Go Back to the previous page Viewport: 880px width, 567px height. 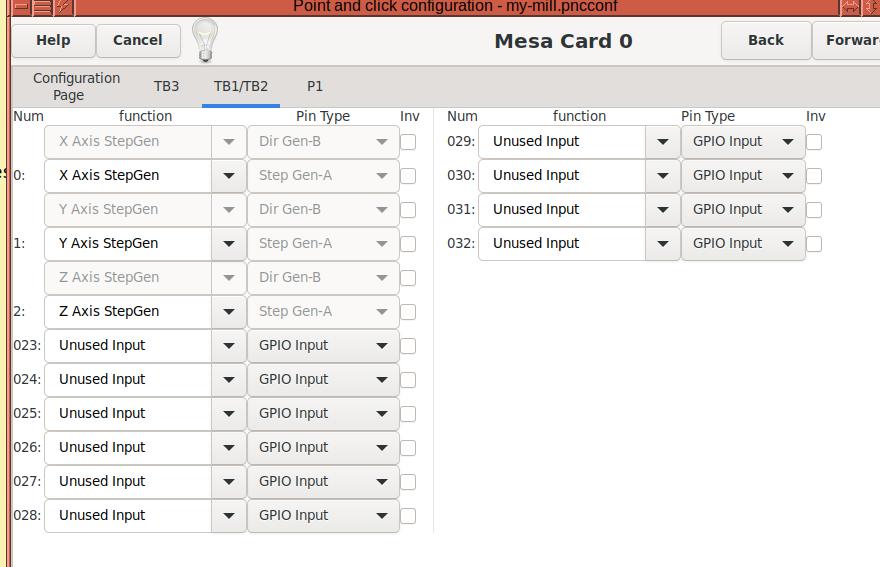pyautogui.click(x=766, y=40)
